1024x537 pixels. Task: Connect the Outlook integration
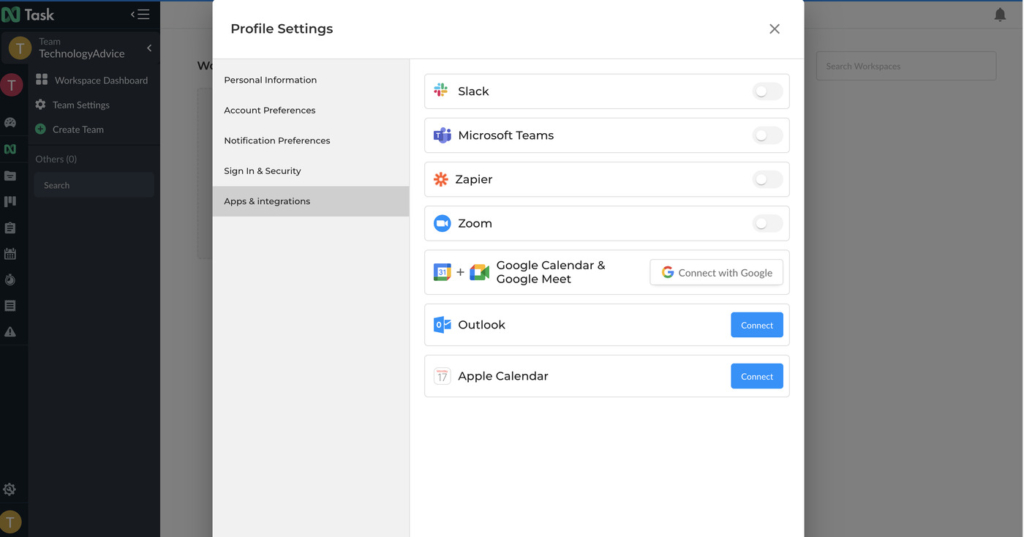[x=756, y=325]
